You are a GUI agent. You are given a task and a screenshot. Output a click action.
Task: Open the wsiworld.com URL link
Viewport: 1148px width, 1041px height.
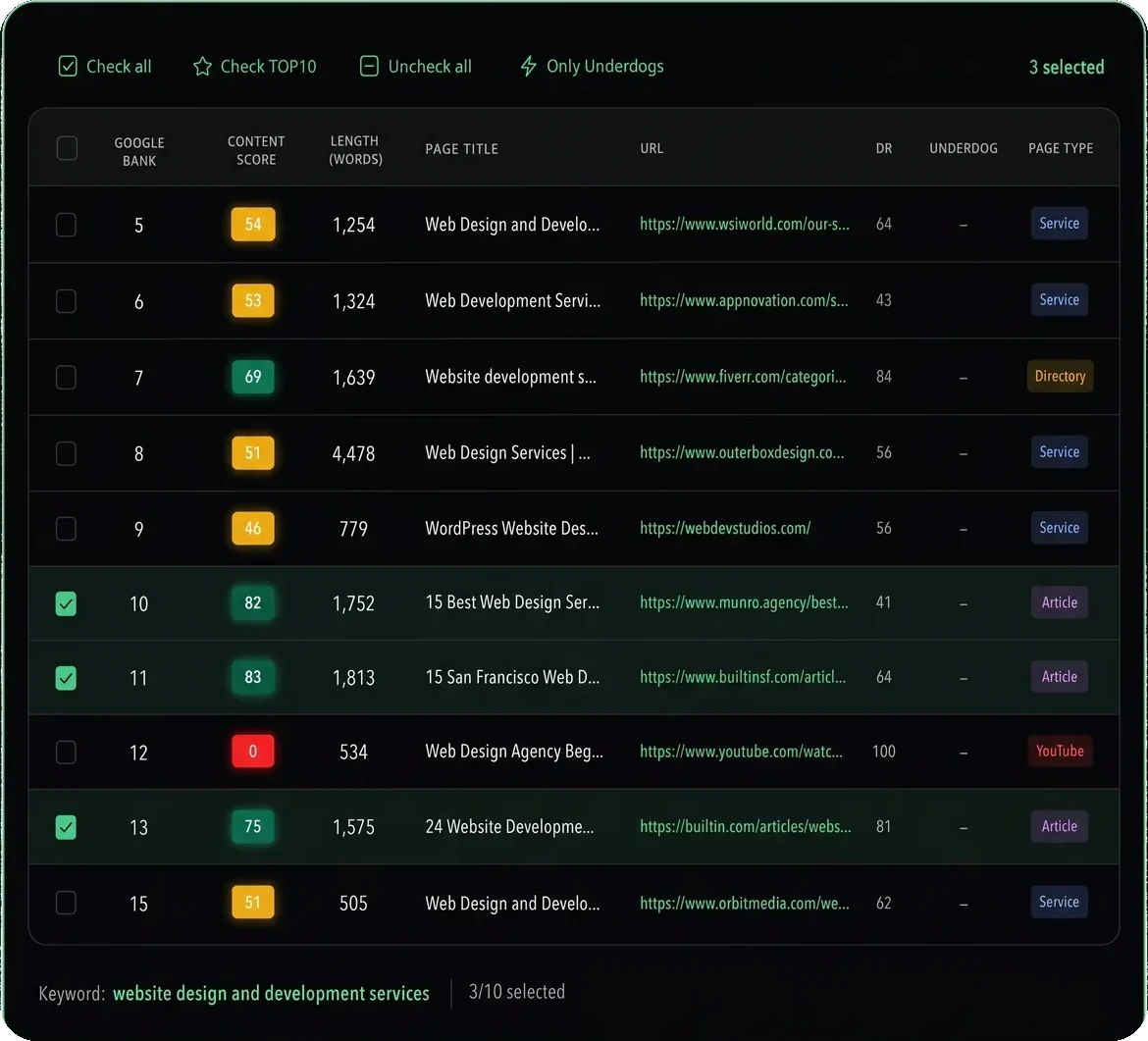[x=745, y=224]
